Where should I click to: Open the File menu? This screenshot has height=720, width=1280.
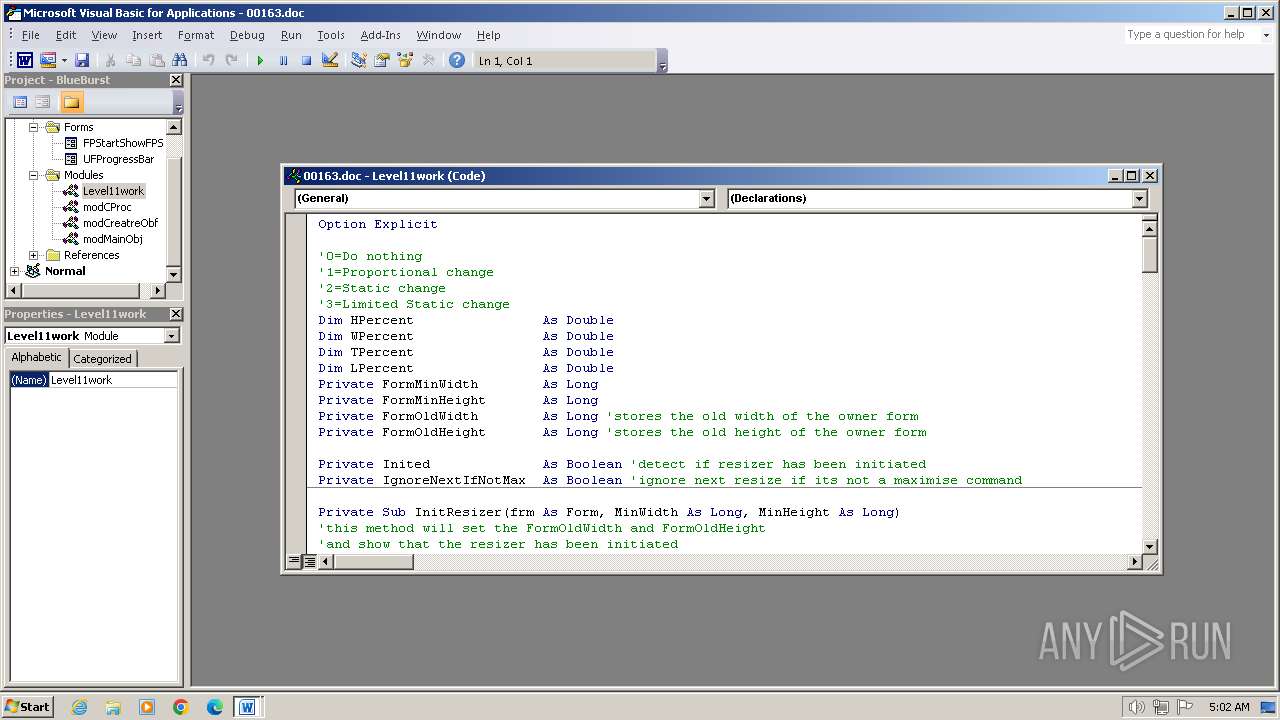pyautogui.click(x=31, y=35)
